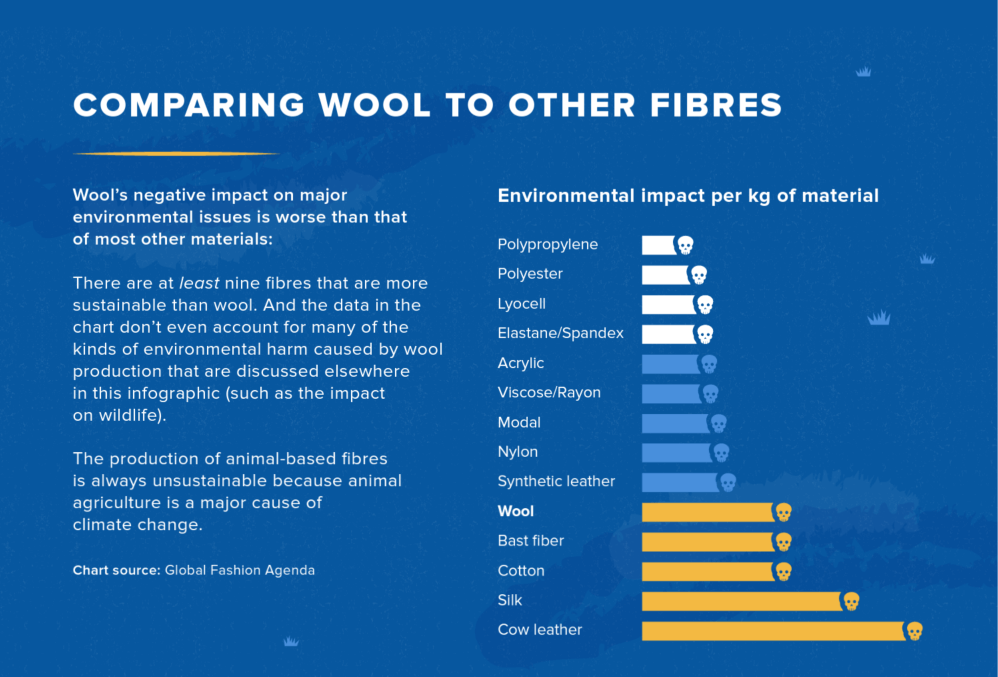
Task: Click the yellow skull on Silk bar
Action: (851, 601)
